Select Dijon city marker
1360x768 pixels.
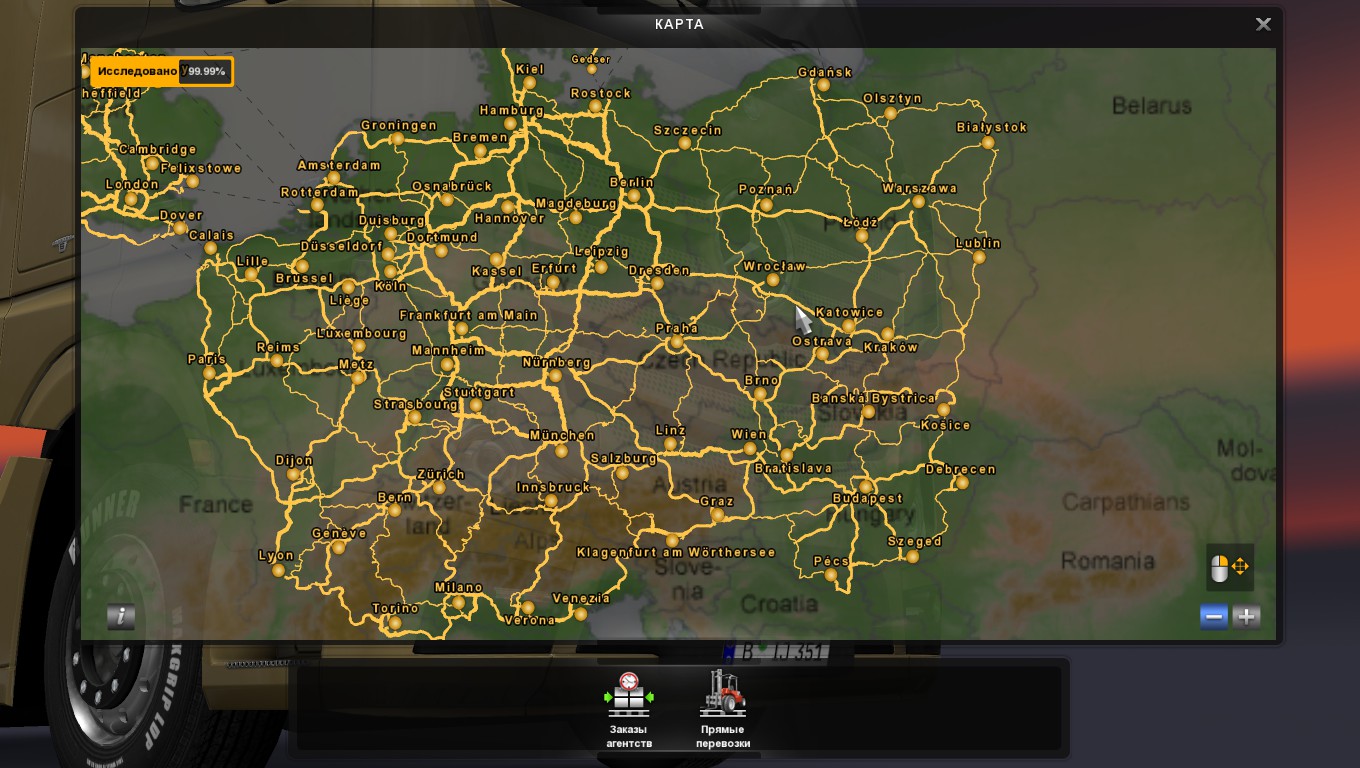[293, 475]
